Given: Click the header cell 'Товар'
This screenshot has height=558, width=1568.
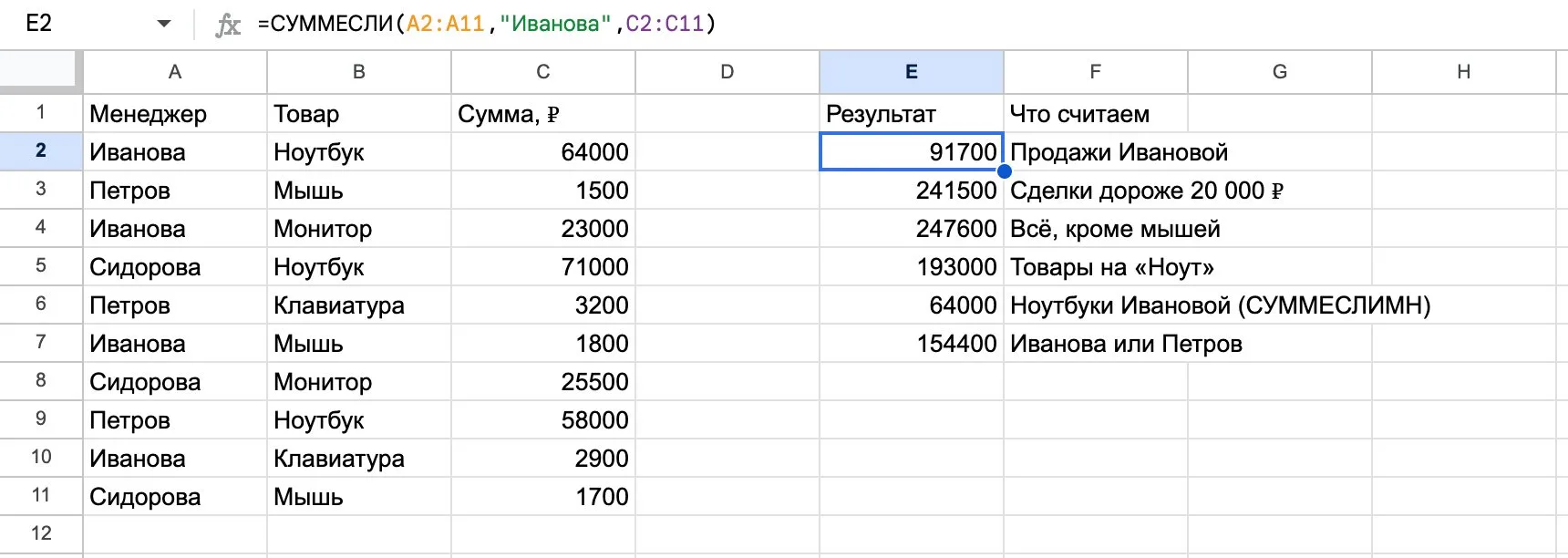Looking at the screenshot, I should [359, 114].
